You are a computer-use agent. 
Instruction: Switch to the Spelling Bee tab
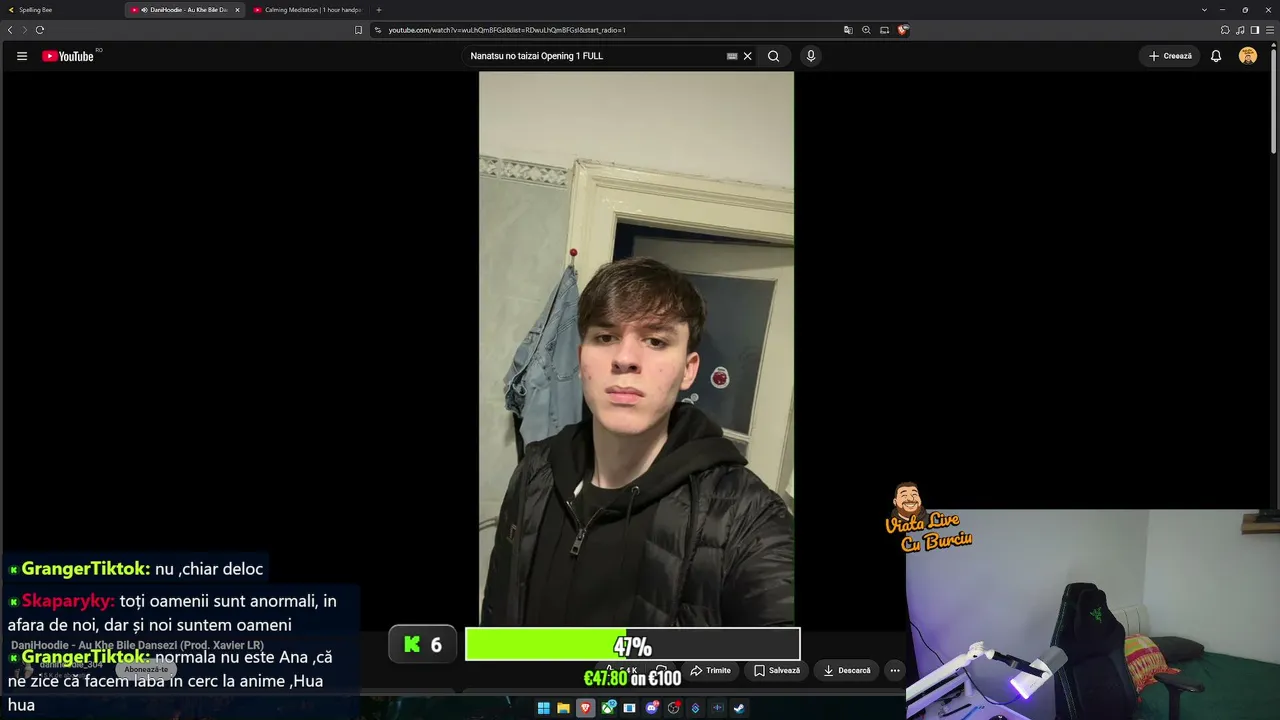(62, 10)
